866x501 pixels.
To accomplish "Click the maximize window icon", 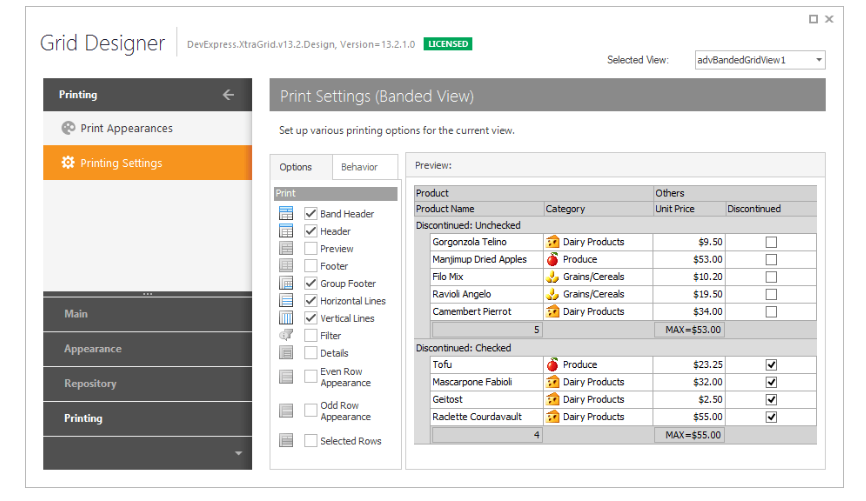I will click(x=813, y=19).
